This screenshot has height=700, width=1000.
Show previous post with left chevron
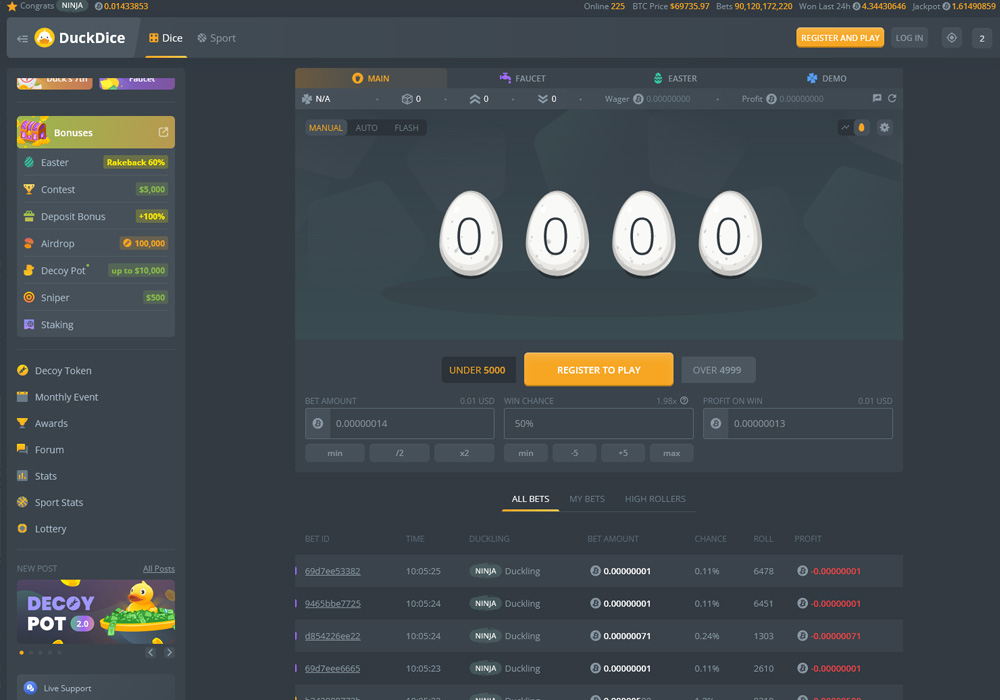[151, 652]
